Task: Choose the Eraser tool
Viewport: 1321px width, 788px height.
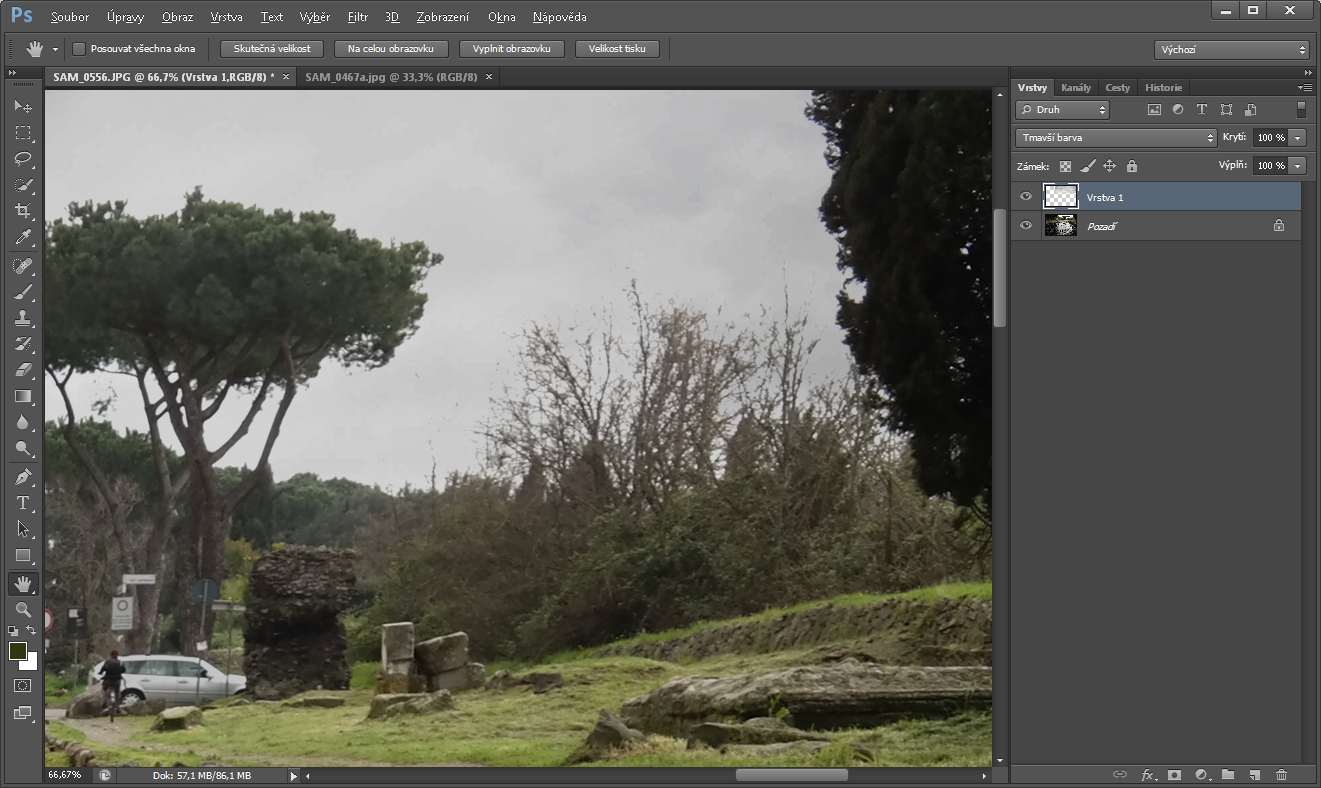Action: point(23,370)
